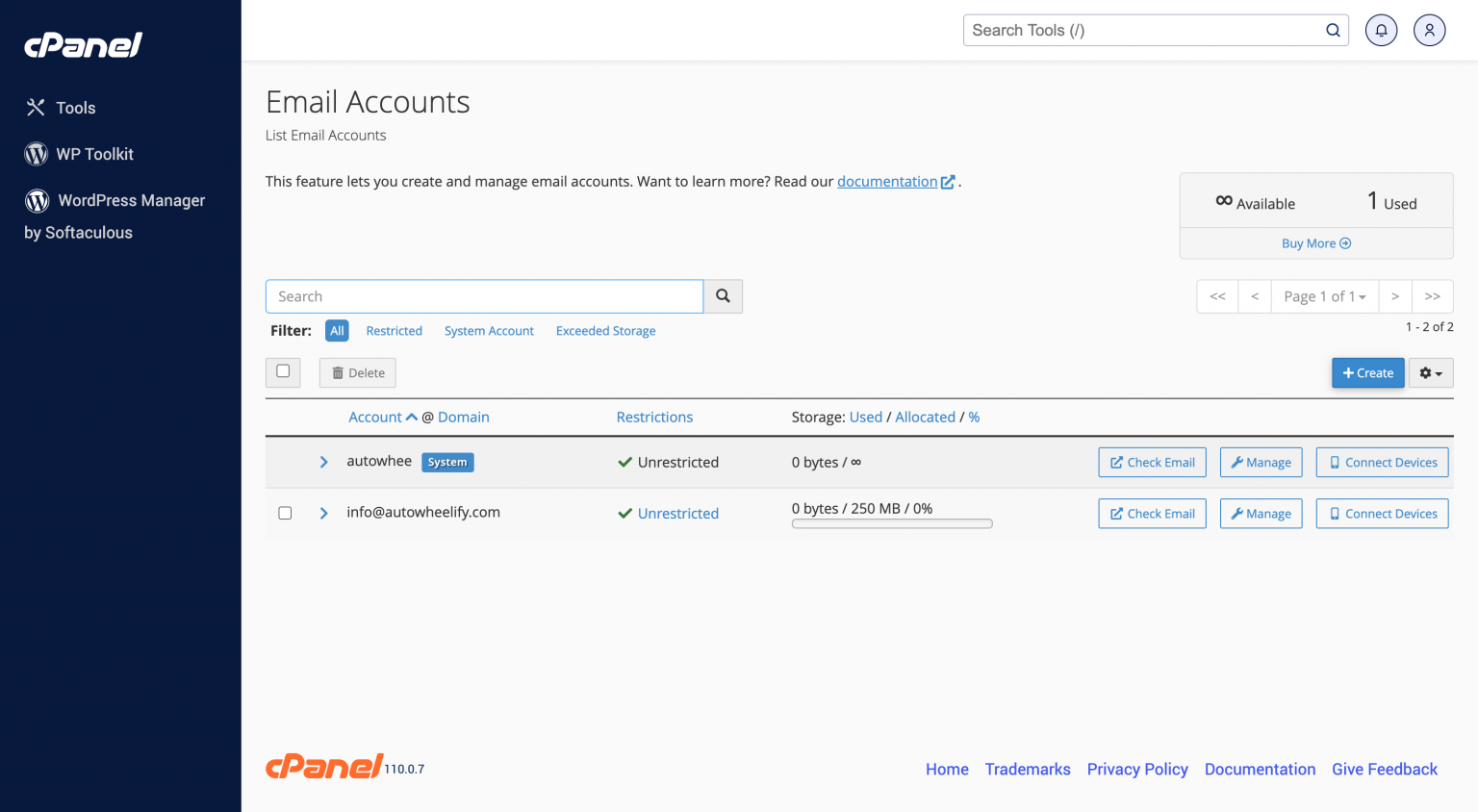1478x812 pixels.
Task: Open the notifications bell icon
Action: (1381, 30)
